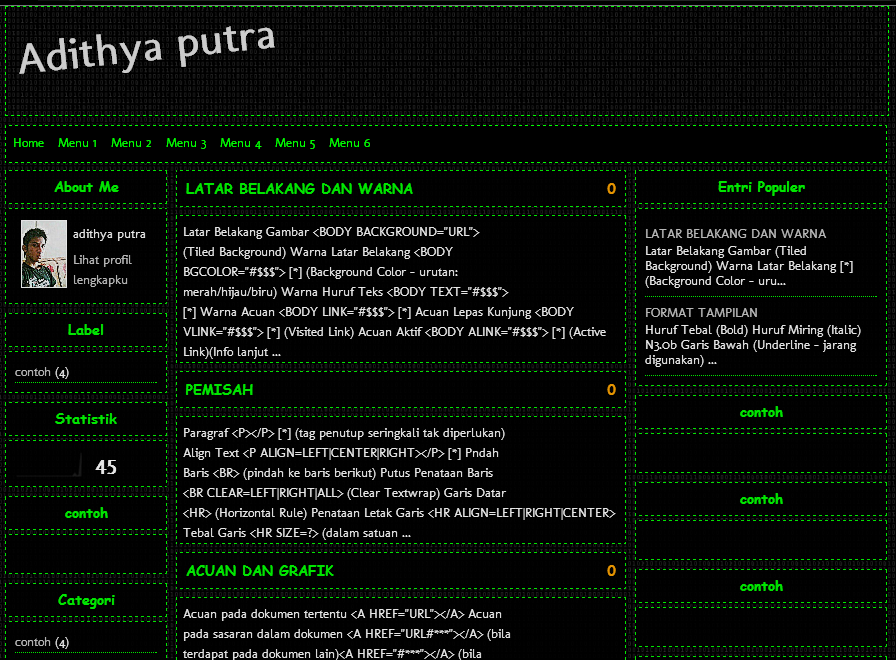Open the ACUAN DAN GRAFIK post title

260,571
